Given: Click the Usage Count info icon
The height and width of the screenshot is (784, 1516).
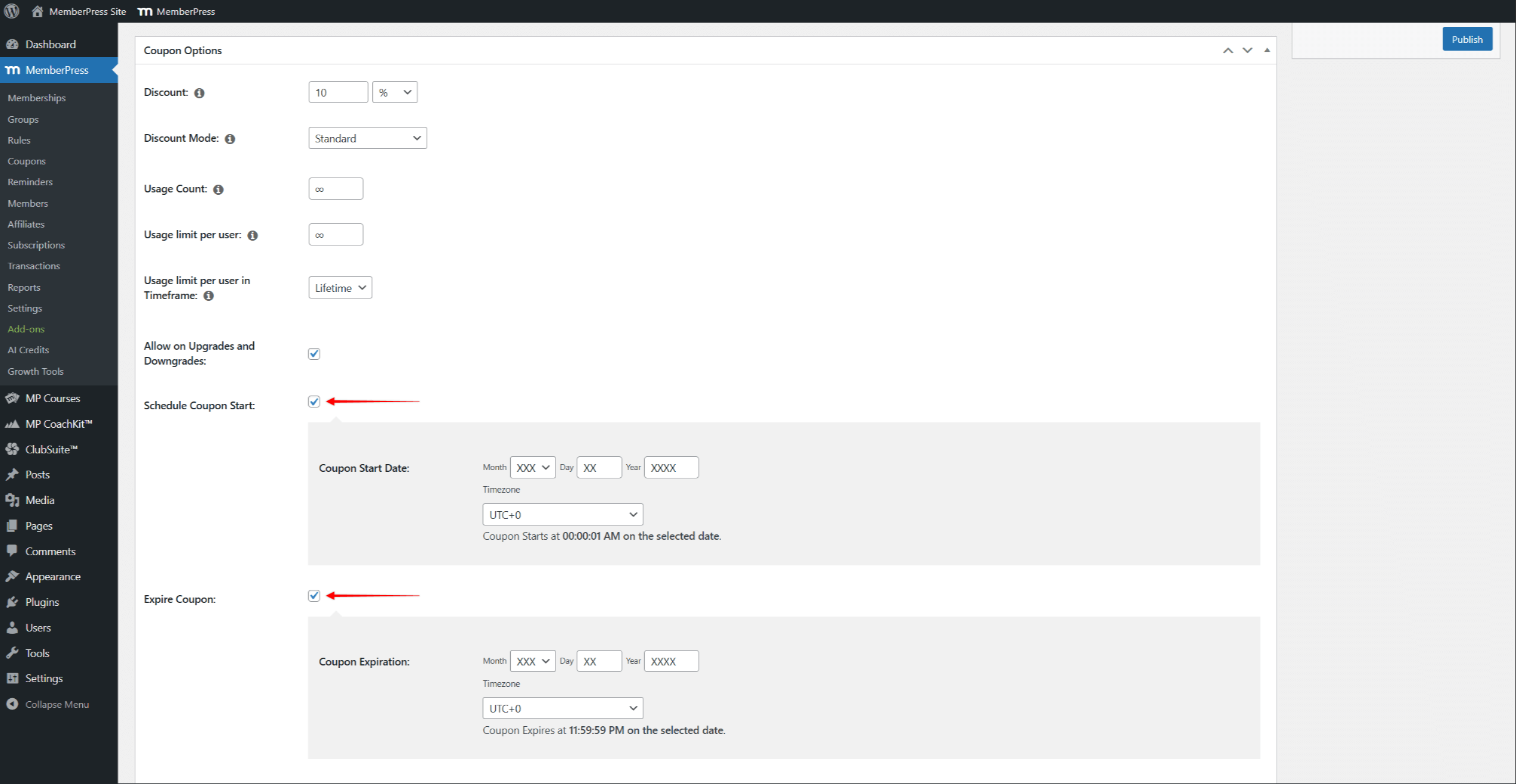Looking at the screenshot, I should pyautogui.click(x=219, y=189).
